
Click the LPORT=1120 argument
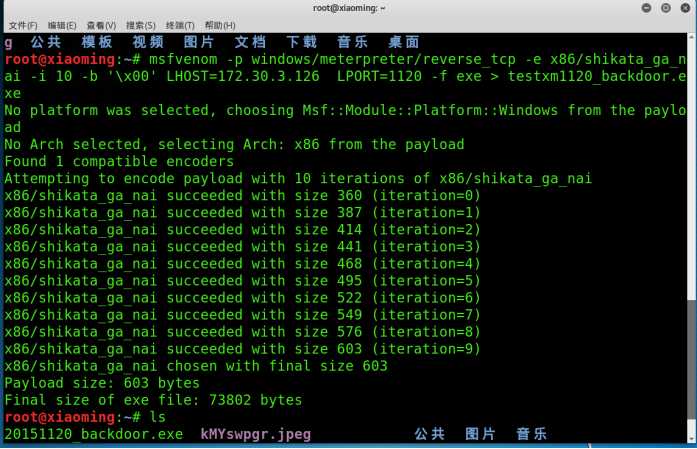click(379, 76)
